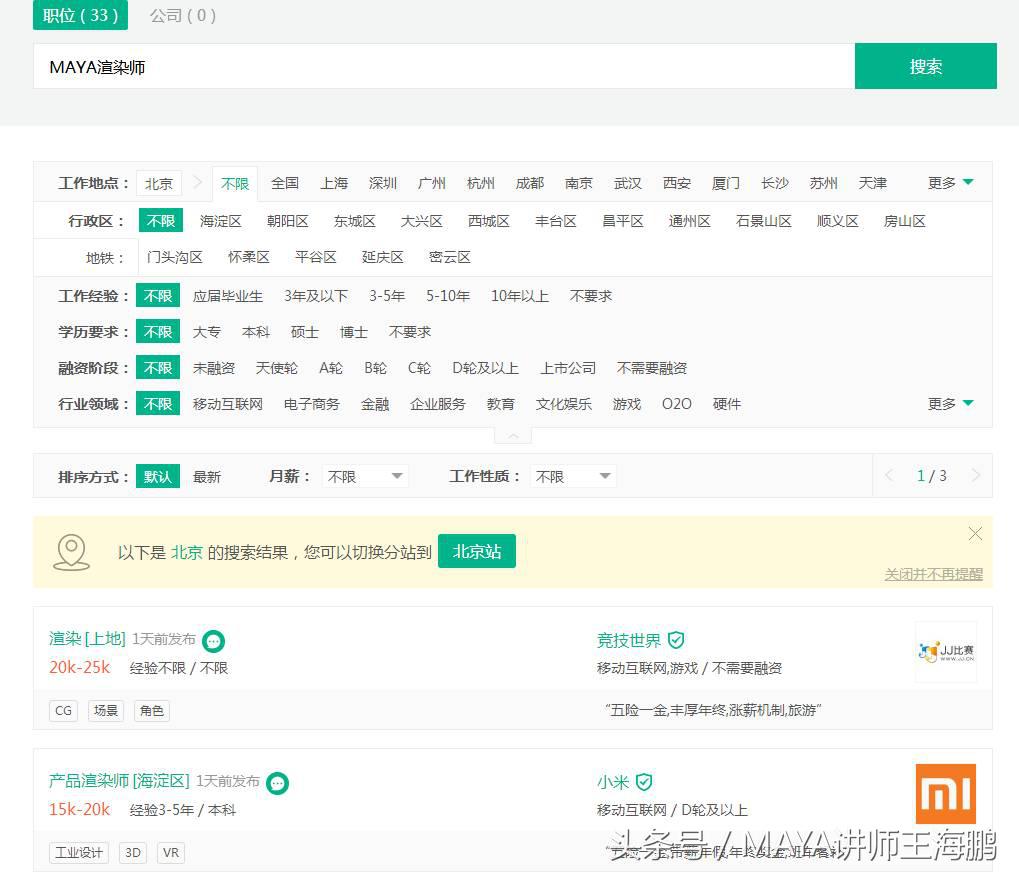Switch to the 公司 ( 0 ) tab
The image size is (1019, 875).
pyautogui.click(x=182, y=16)
